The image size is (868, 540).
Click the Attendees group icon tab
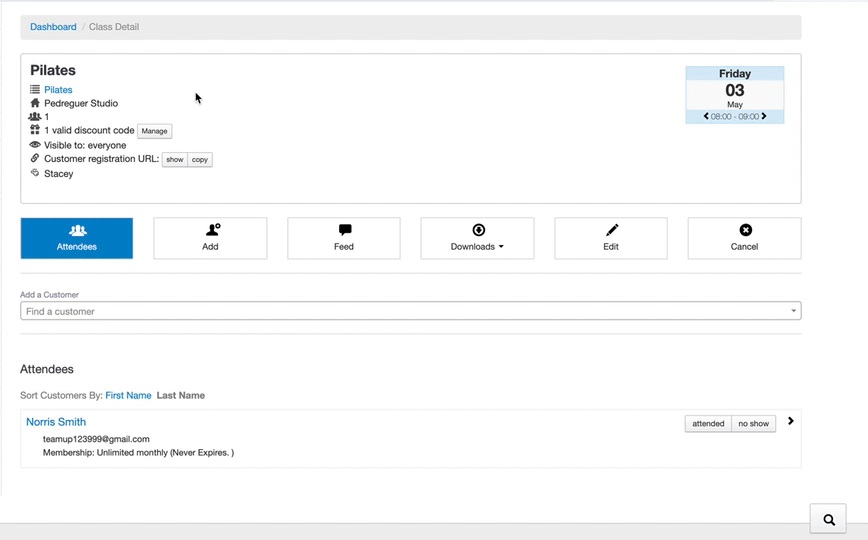pyautogui.click(x=77, y=231)
